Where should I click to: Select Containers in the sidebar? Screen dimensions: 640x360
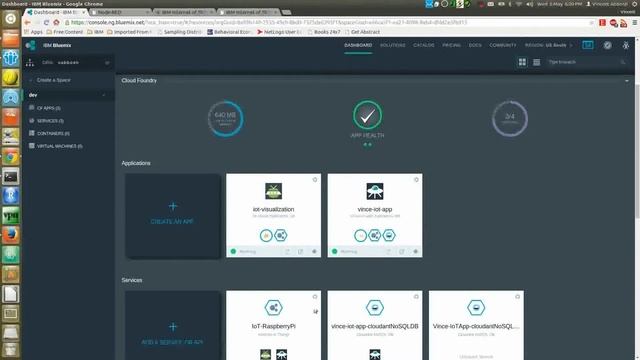point(53,133)
